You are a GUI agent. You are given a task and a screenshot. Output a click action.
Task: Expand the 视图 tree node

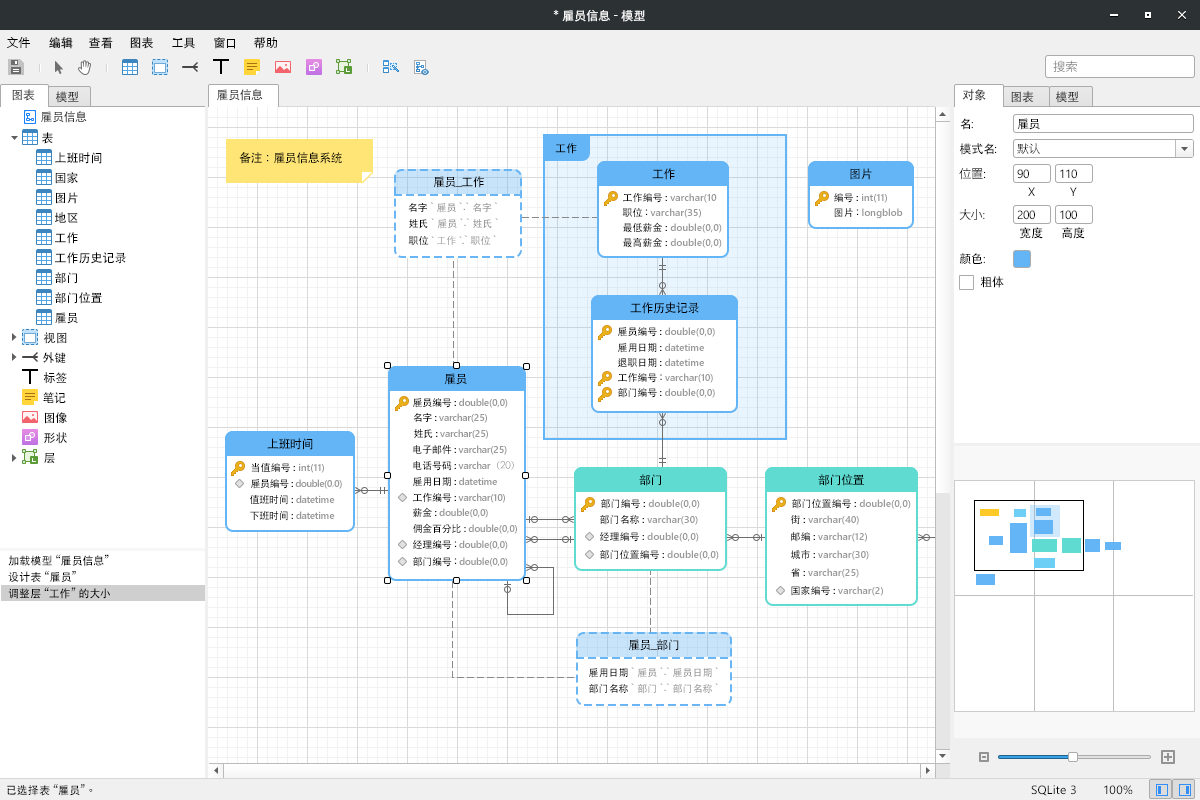tap(14, 338)
